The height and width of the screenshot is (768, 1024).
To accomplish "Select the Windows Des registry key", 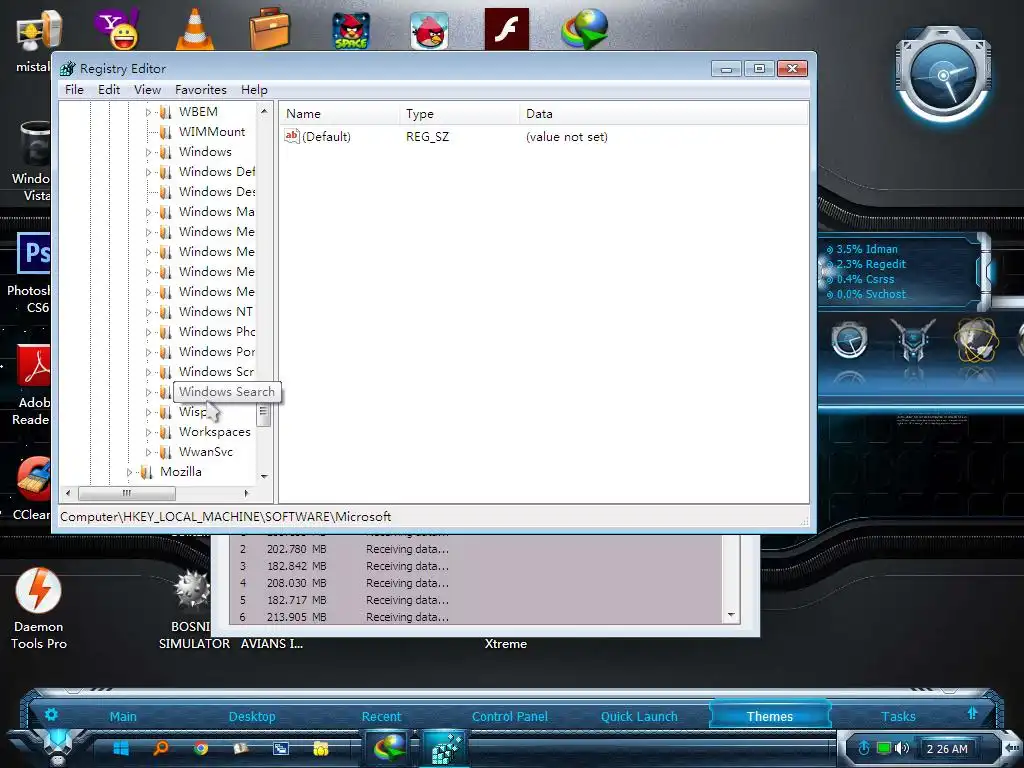I will click(x=217, y=192).
